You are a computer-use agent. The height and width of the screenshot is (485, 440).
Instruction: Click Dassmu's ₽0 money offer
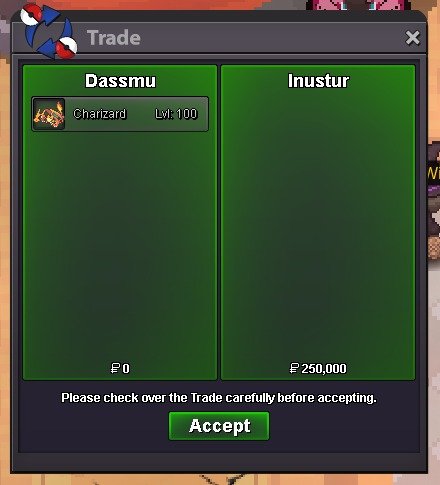pos(120,368)
